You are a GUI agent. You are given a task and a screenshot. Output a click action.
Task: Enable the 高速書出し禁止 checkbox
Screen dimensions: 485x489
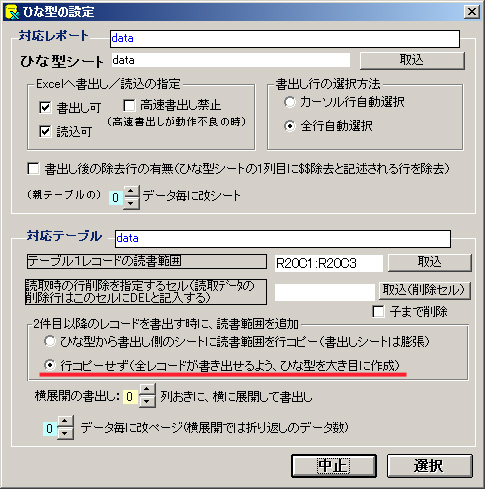(129, 105)
